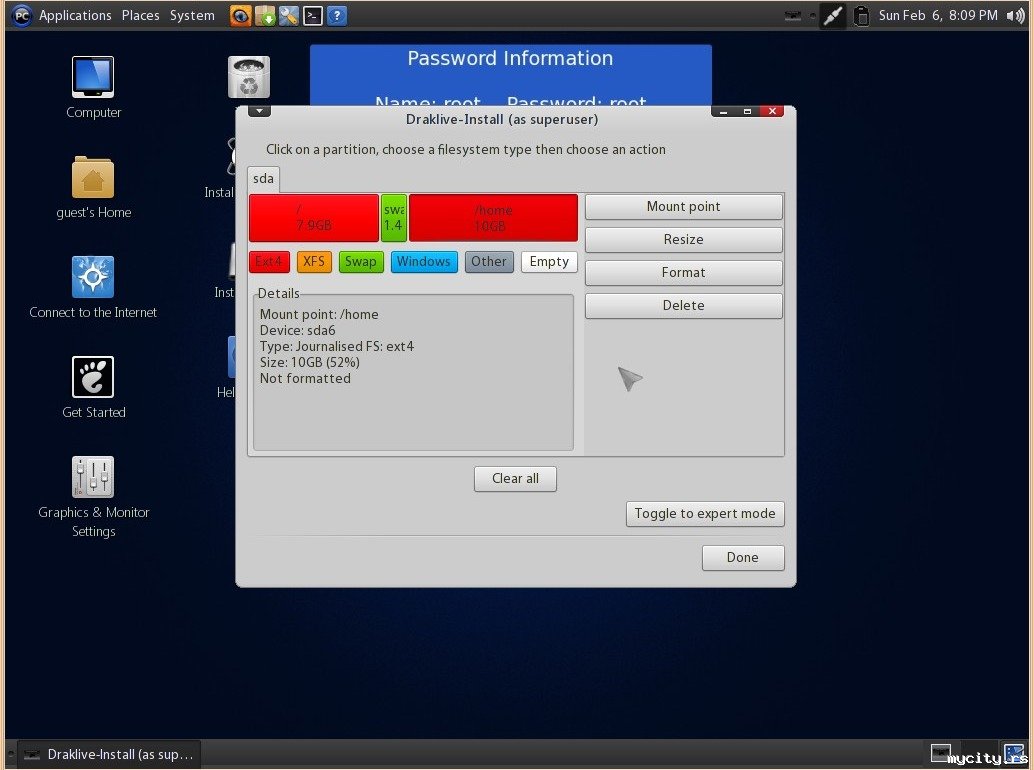Click 'Mount point: /home' detail text
Image resolution: width=1034 pixels, height=770 pixels.
[x=319, y=314]
